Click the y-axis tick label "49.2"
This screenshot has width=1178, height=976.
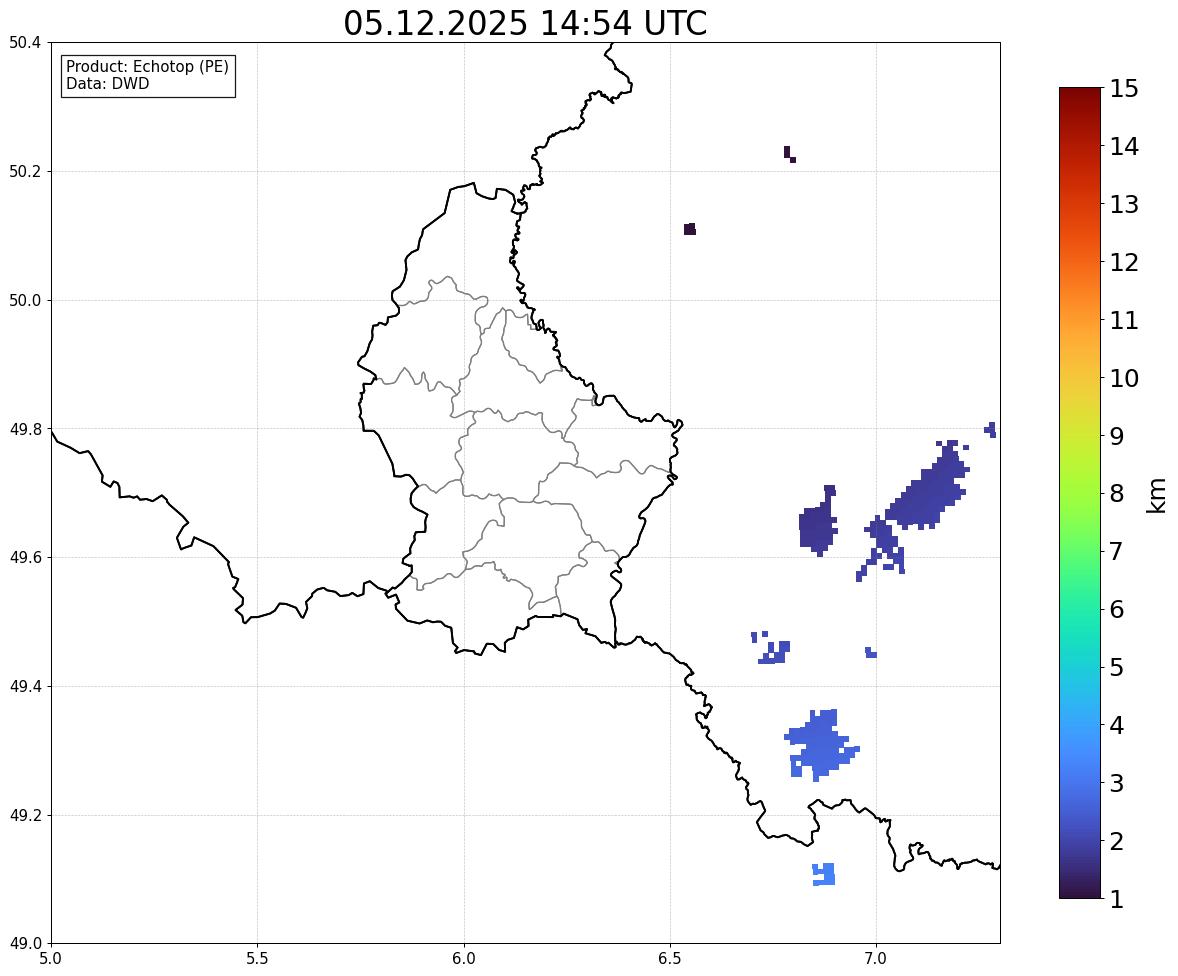(x=25, y=815)
